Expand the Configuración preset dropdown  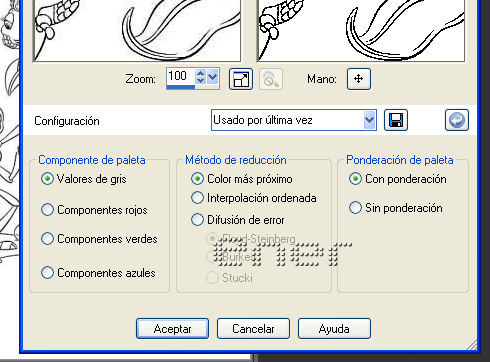click(369, 120)
